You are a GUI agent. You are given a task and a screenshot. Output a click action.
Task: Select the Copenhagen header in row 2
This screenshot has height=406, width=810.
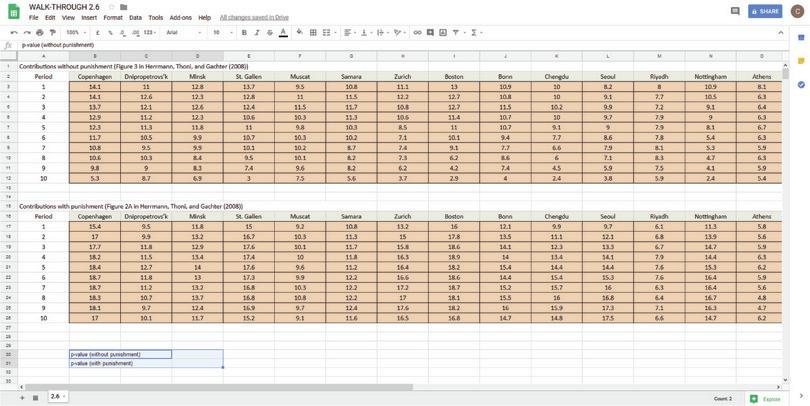(x=95, y=76)
